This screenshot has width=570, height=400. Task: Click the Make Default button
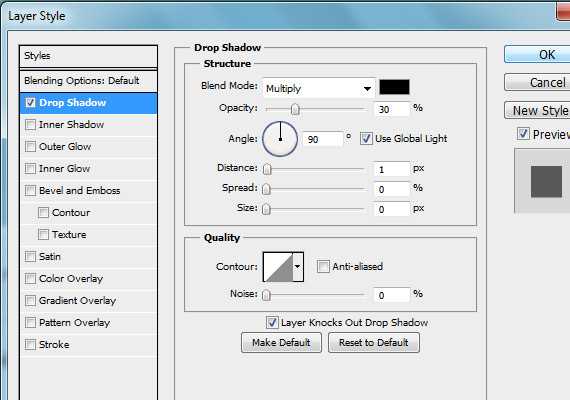(x=281, y=343)
